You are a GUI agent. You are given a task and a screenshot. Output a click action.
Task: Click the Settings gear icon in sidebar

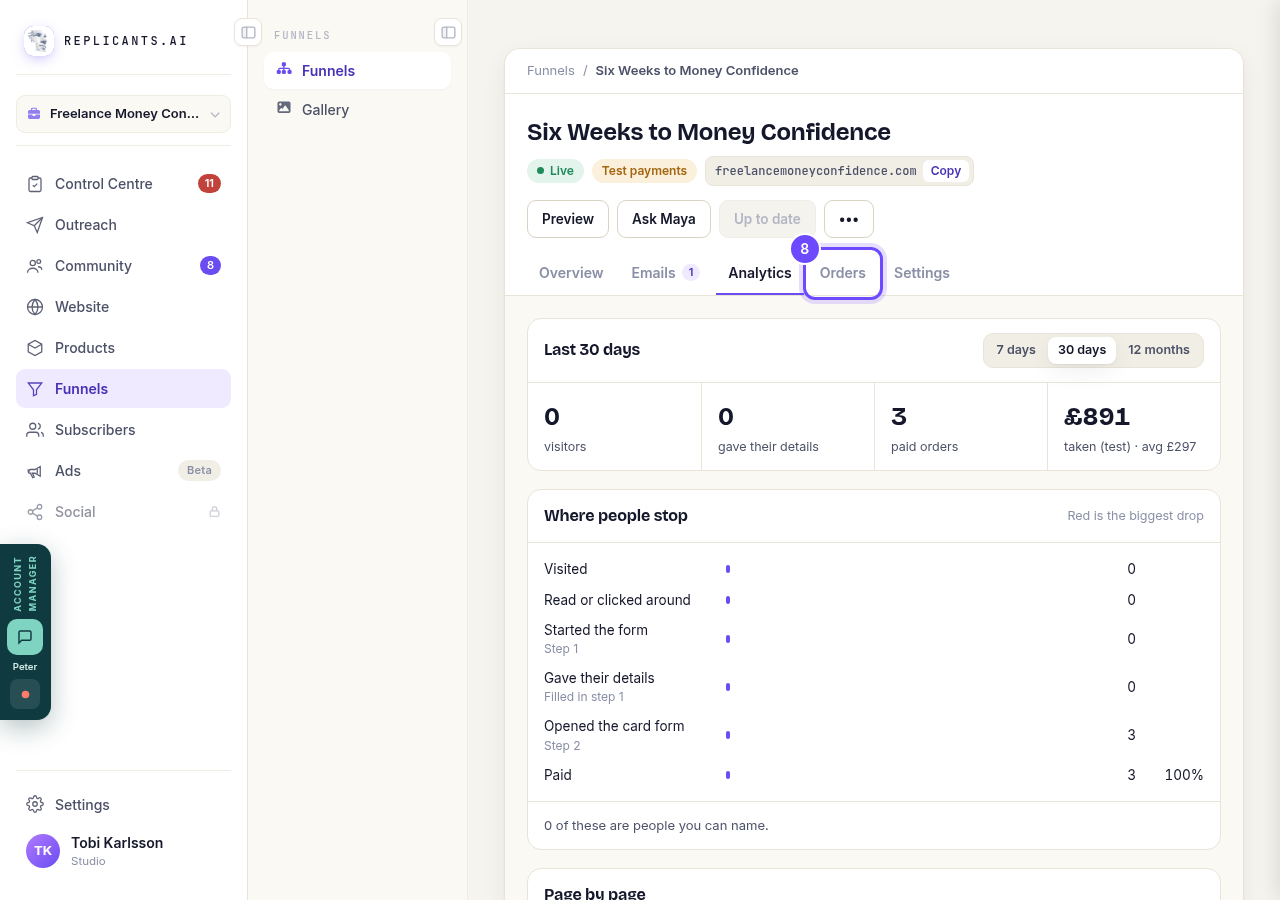[35, 805]
